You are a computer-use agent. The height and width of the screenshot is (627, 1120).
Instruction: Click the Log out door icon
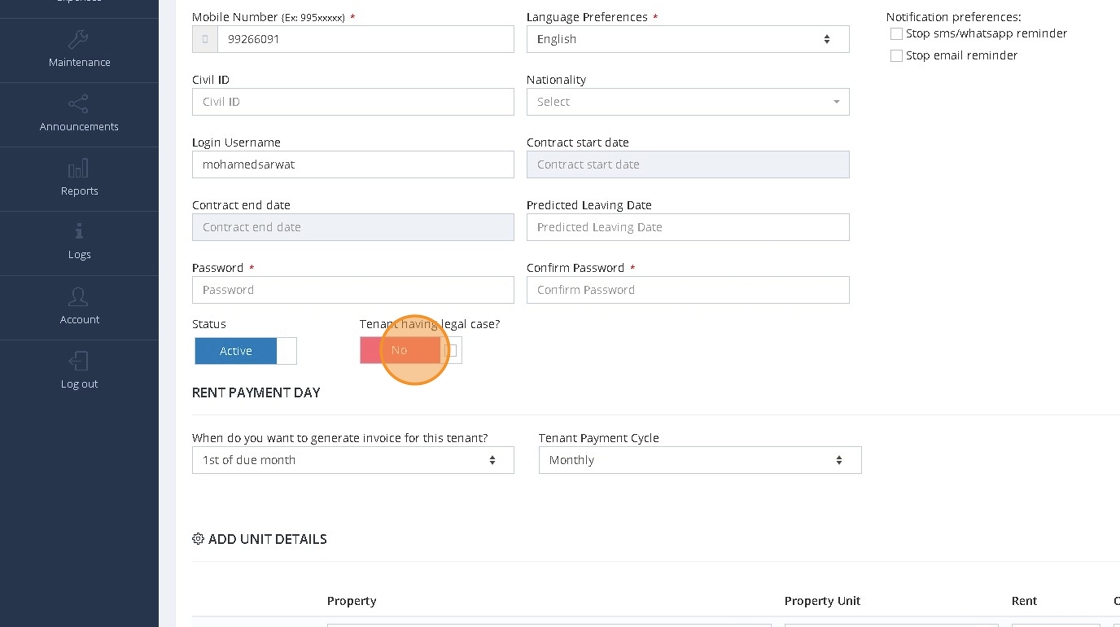(x=79, y=361)
